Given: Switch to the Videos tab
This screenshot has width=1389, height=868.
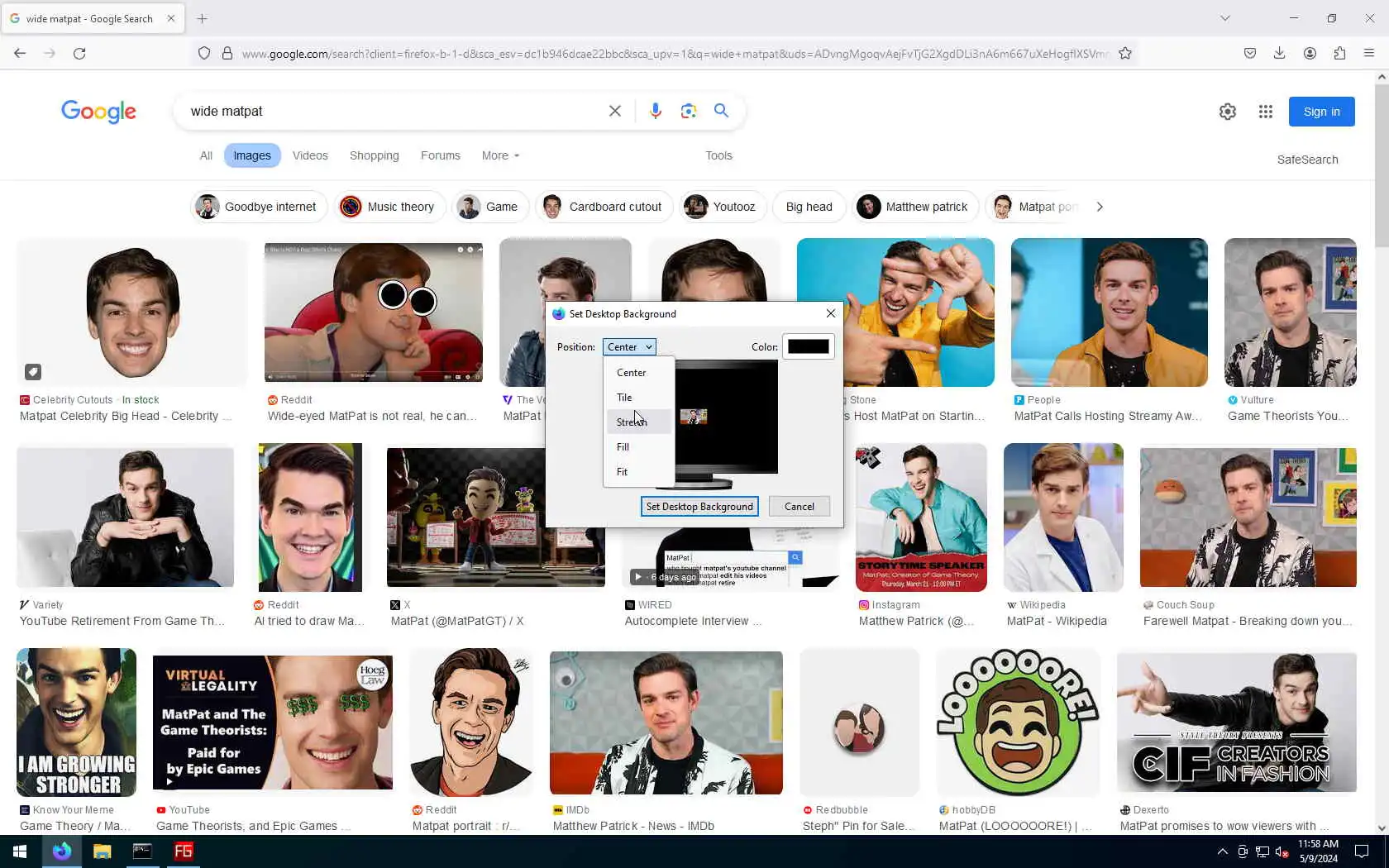Looking at the screenshot, I should [310, 155].
